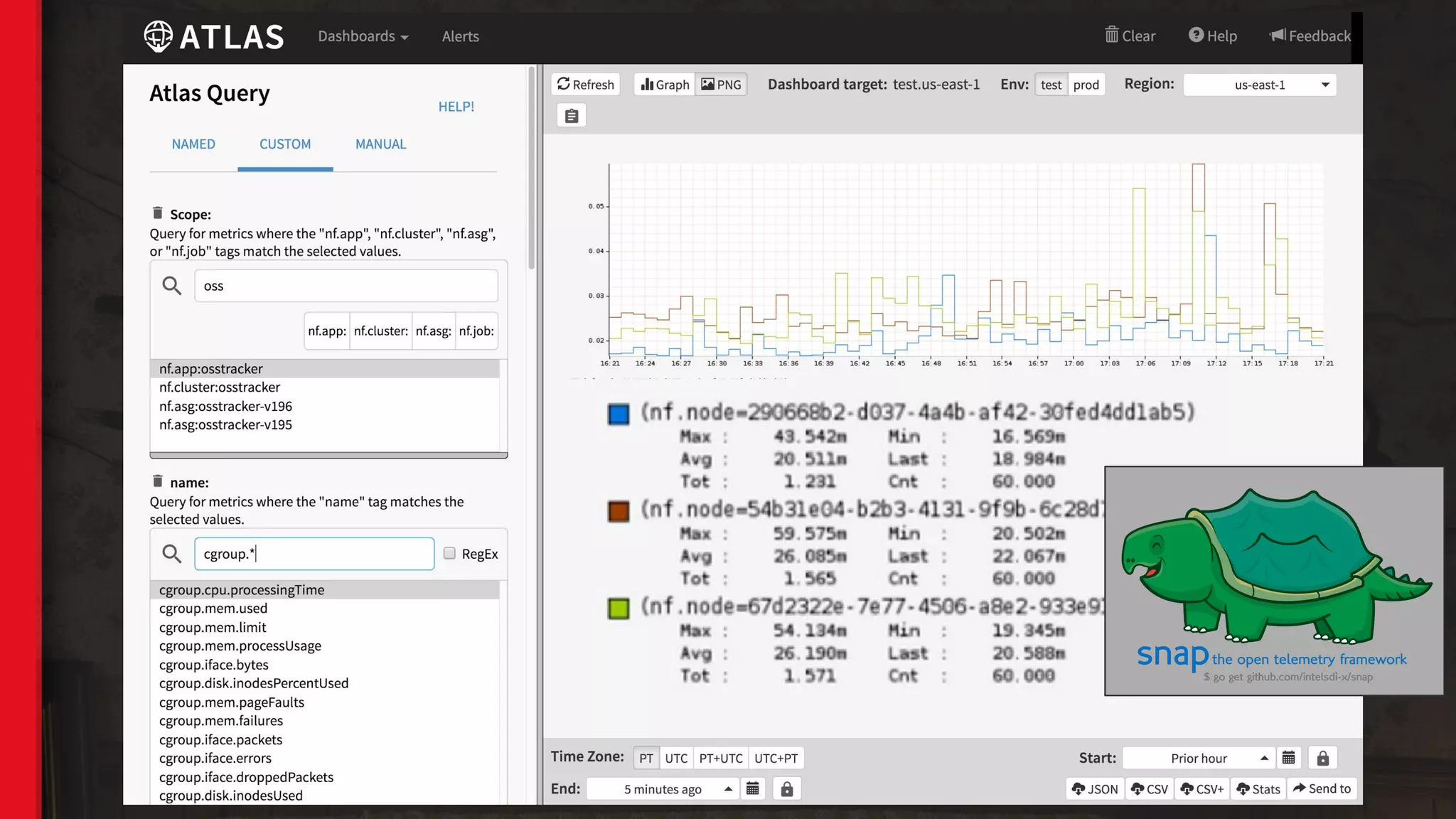Click the ATLAS globe logo
1456x819 pixels.
[158, 36]
